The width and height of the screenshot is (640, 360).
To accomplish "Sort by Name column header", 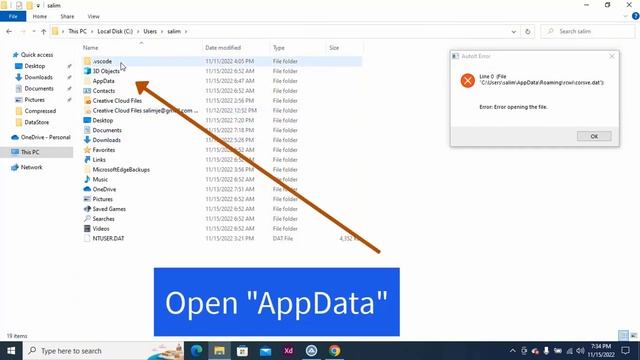I will [90, 48].
